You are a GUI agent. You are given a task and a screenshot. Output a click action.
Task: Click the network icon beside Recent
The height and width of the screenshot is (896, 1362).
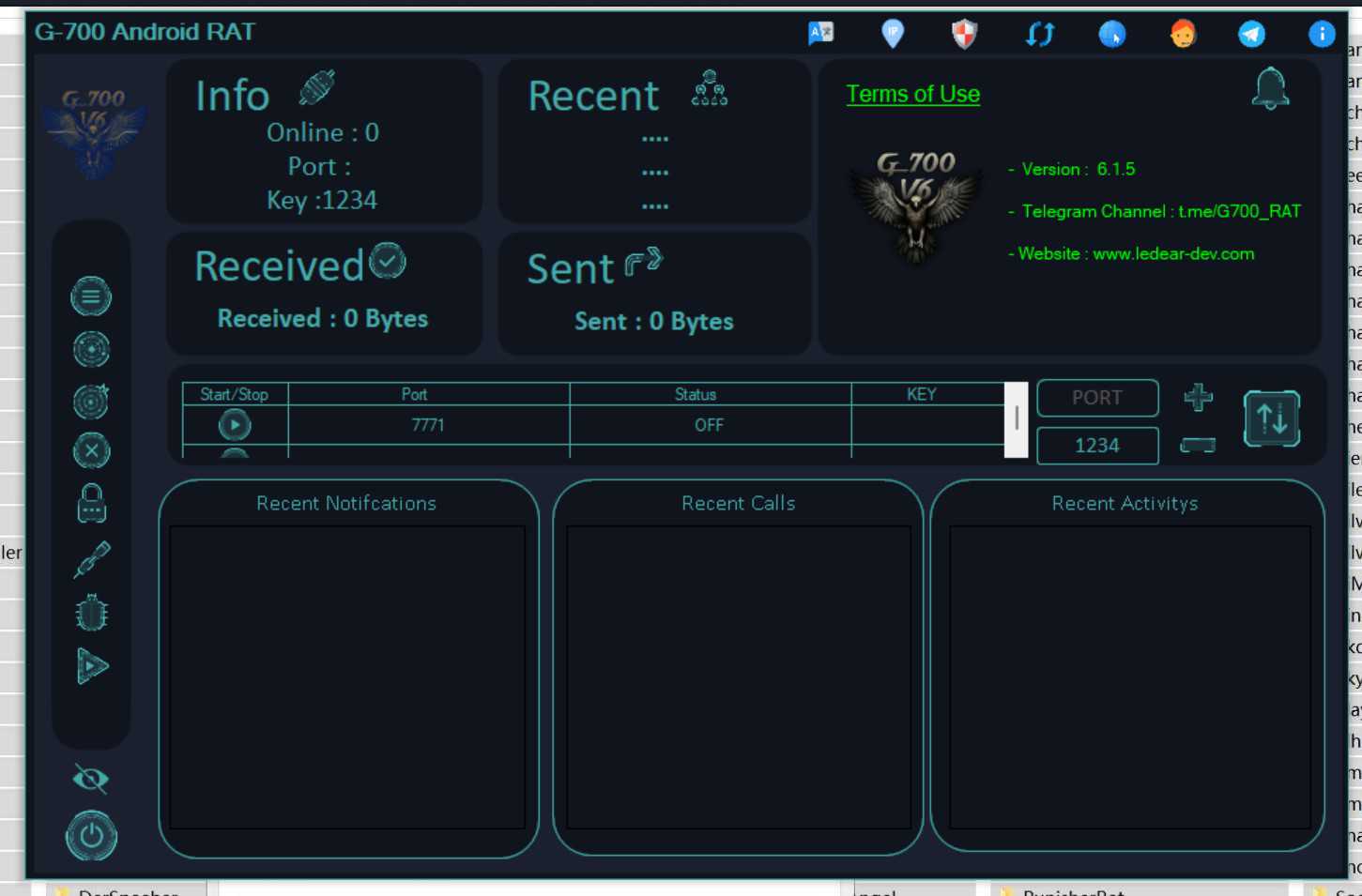tap(710, 88)
